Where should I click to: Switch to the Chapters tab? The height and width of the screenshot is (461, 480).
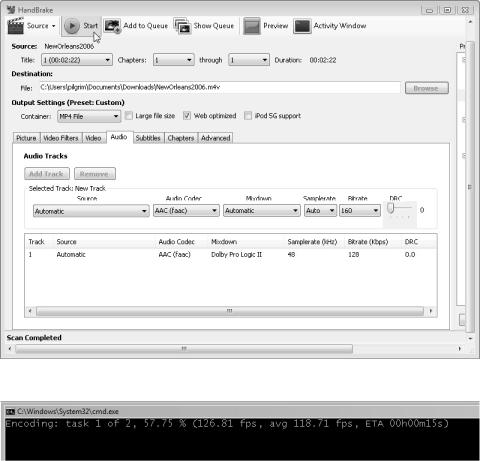click(181, 138)
